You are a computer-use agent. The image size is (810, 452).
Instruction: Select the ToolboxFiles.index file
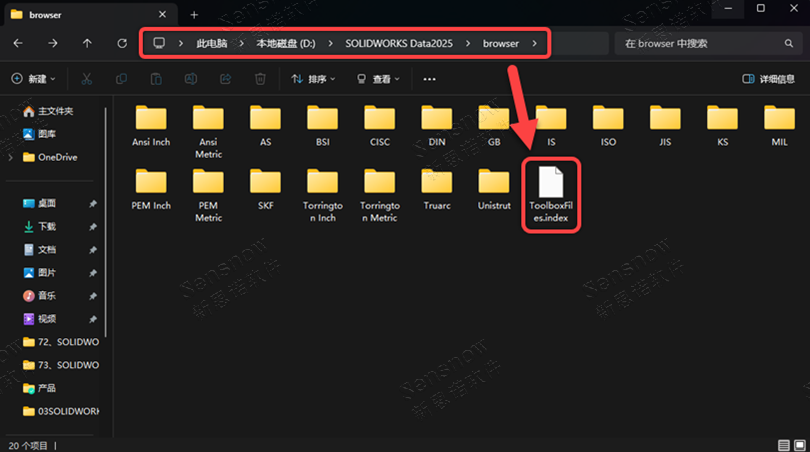552,197
